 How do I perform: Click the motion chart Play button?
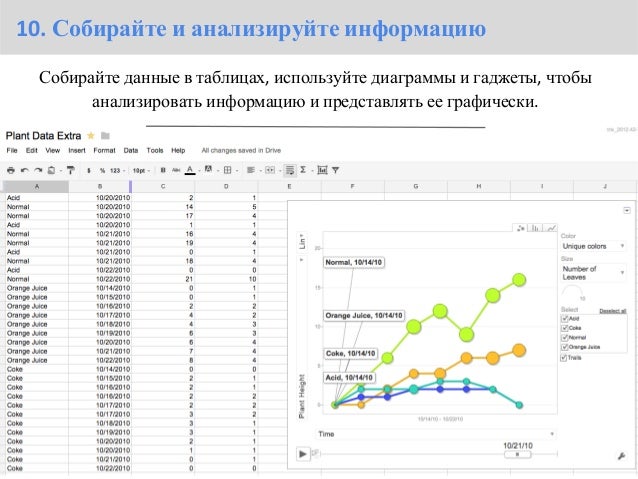coord(303,454)
